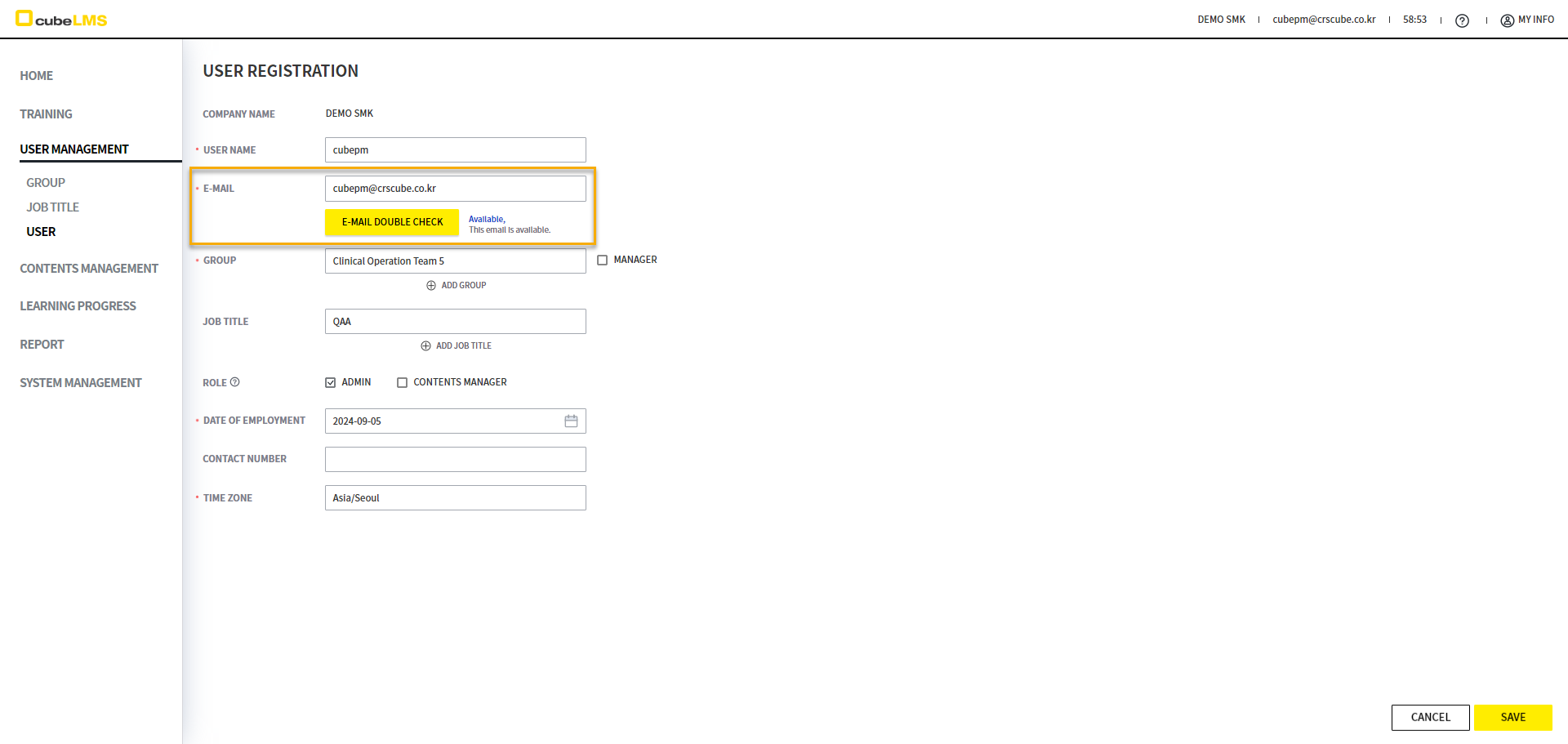Screen dimensions: 1568x744
Task: Click the yellow SAVE button
Action: 1512,718
